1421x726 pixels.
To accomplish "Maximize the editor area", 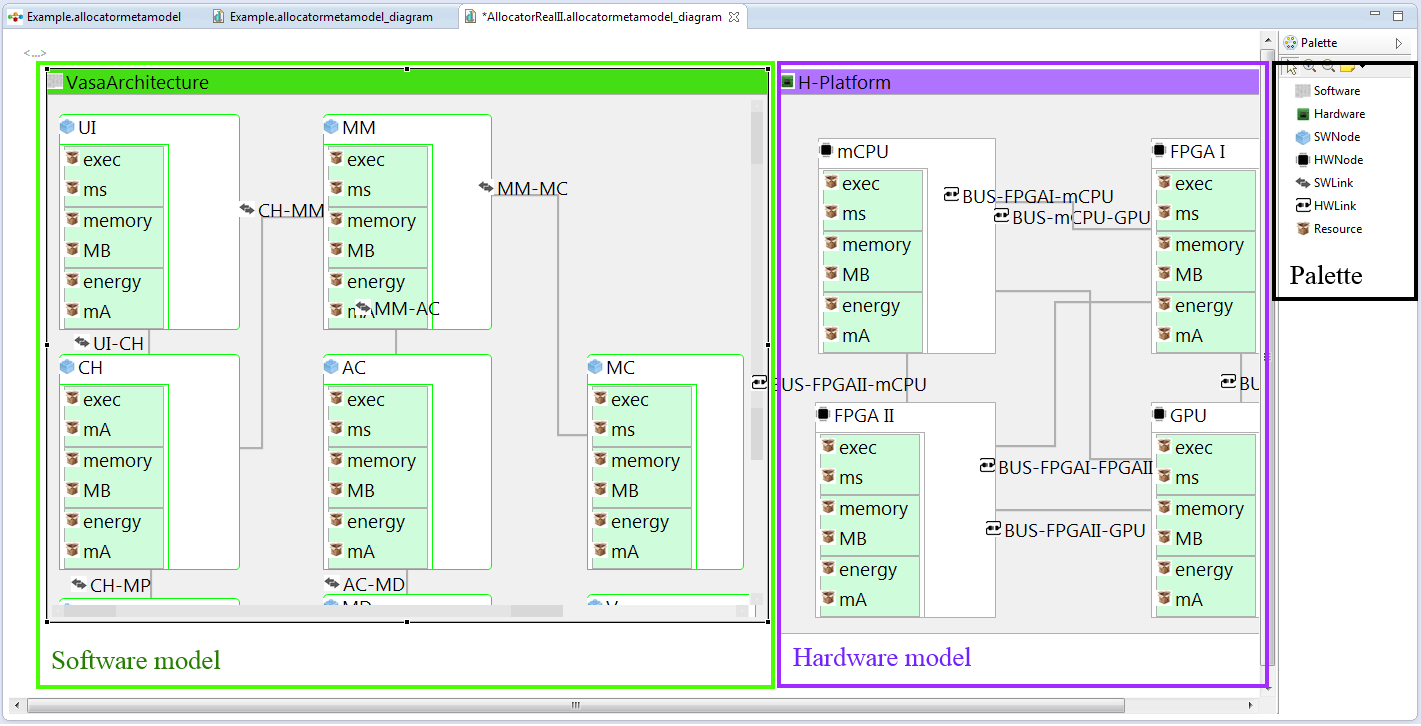I will pyautogui.click(x=1398, y=15).
